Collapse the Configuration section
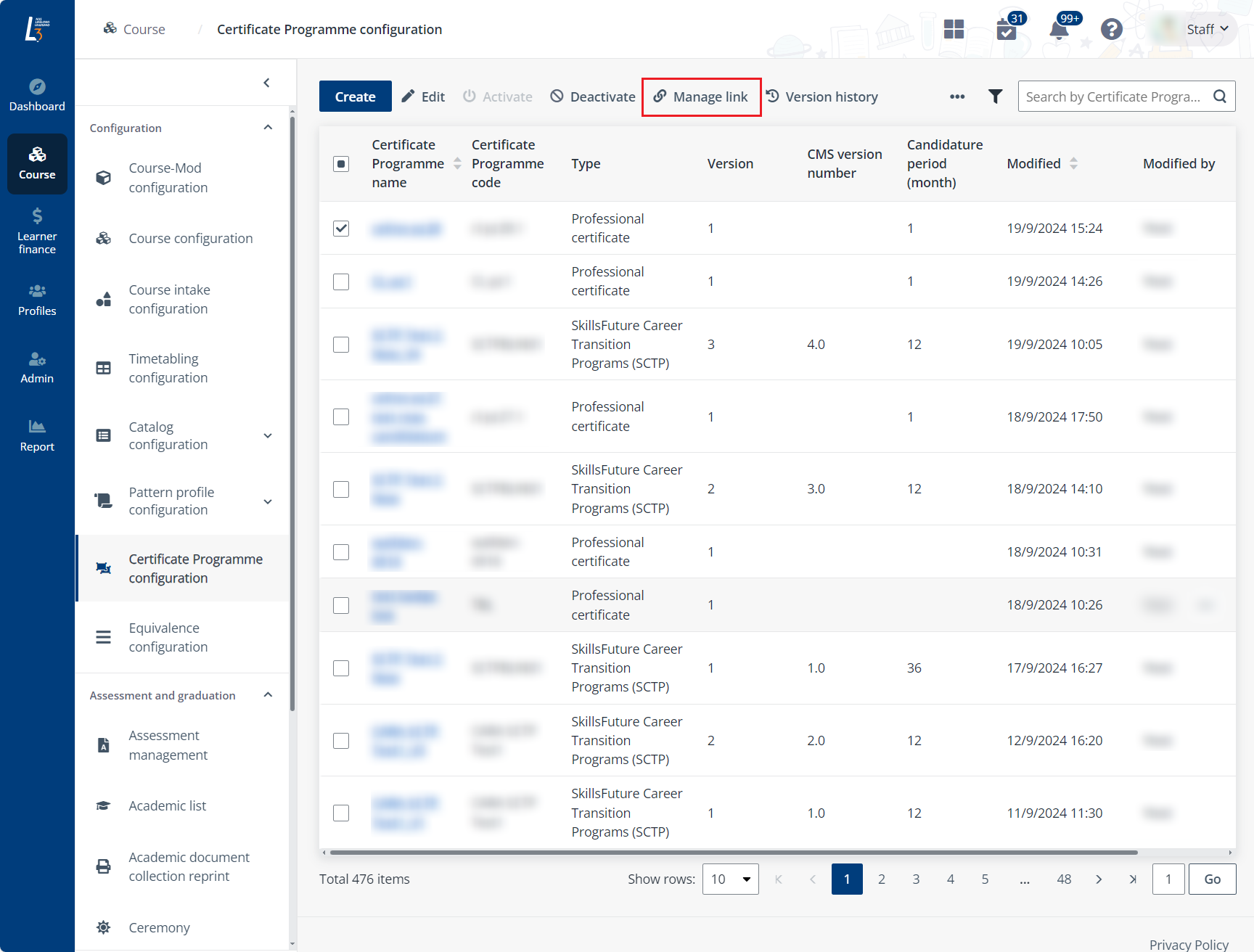This screenshot has width=1254, height=952. [268, 127]
